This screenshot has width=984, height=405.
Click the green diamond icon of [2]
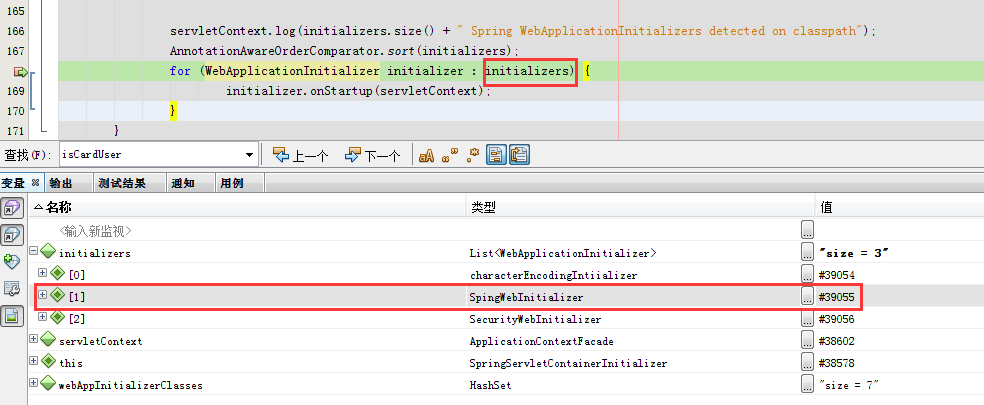[57, 318]
